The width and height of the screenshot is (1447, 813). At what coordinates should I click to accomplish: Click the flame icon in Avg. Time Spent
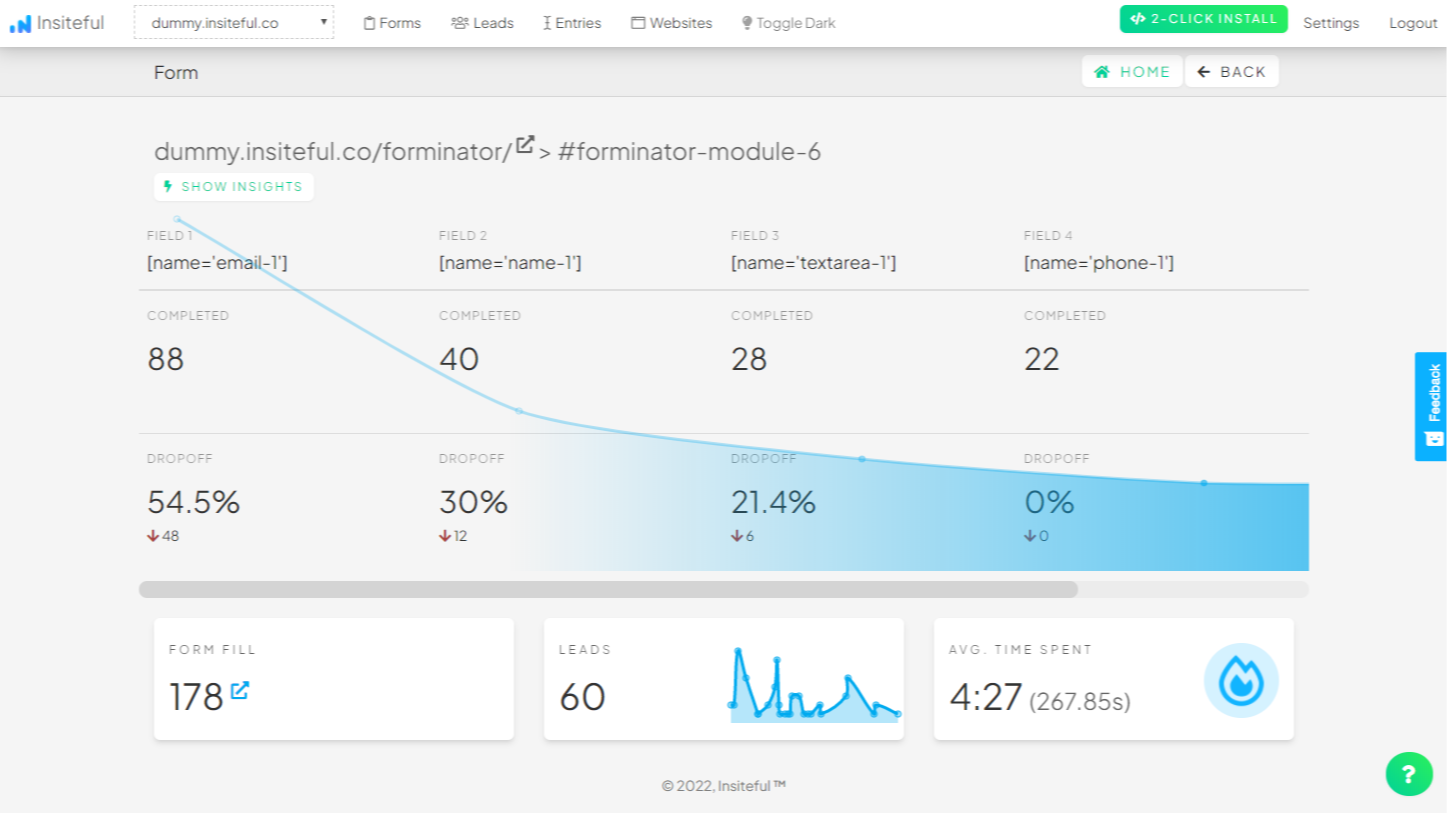point(1241,680)
